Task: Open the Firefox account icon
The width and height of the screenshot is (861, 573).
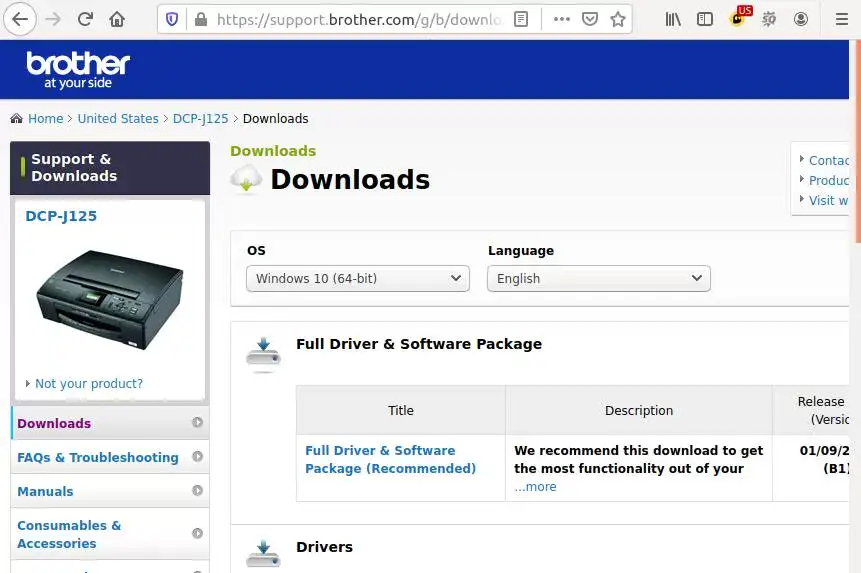Action: (x=801, y=20)
